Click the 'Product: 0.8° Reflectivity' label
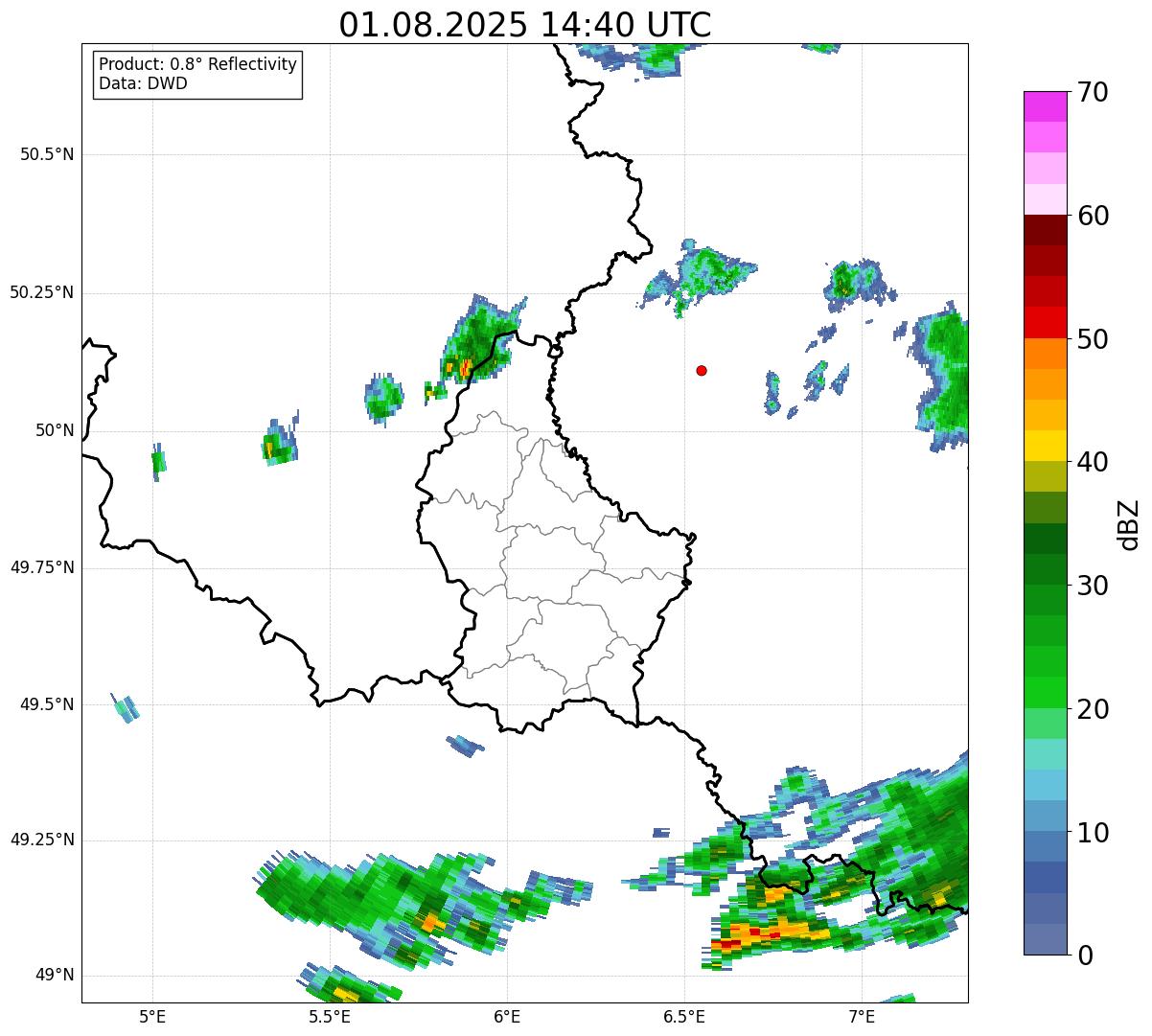Screen dimensions: 1152x1036 (x=198, y=64)
